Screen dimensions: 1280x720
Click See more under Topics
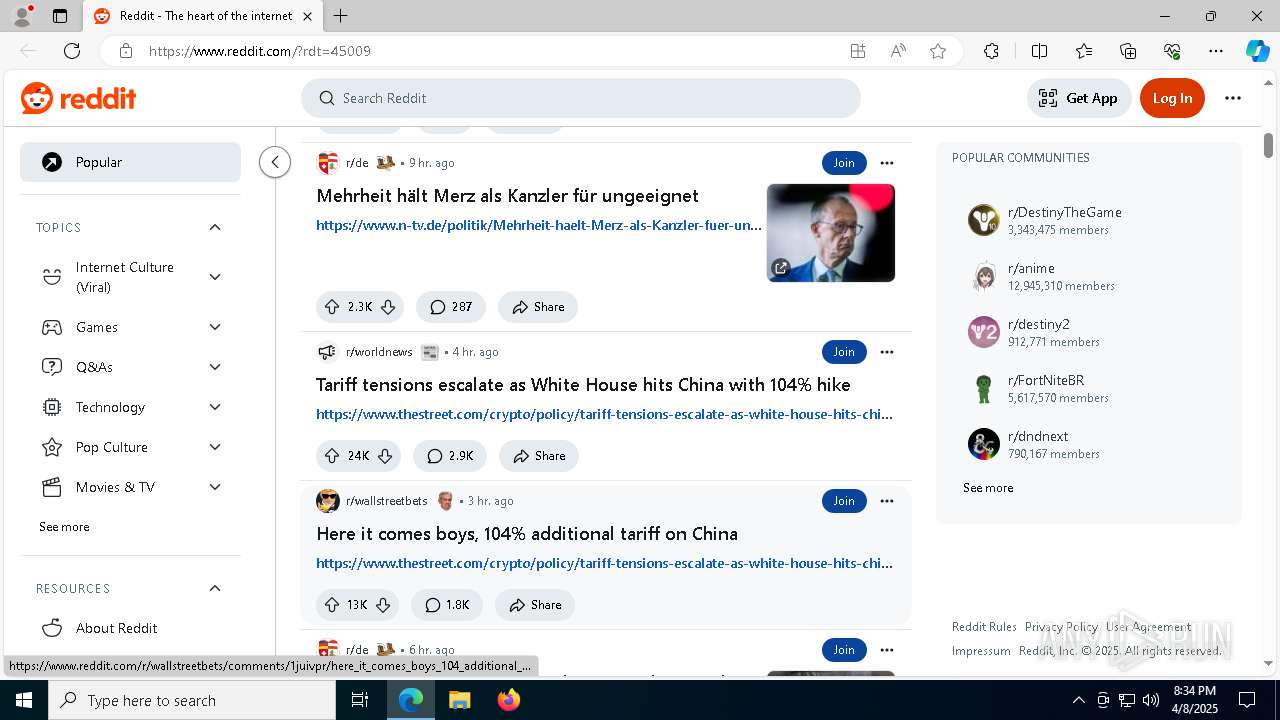(64, 527)
